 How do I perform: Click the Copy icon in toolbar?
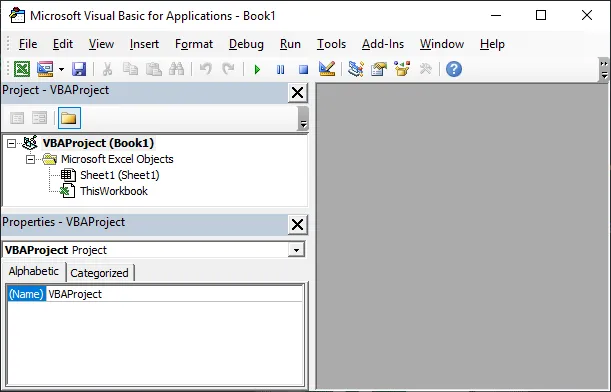coord(130,69)
